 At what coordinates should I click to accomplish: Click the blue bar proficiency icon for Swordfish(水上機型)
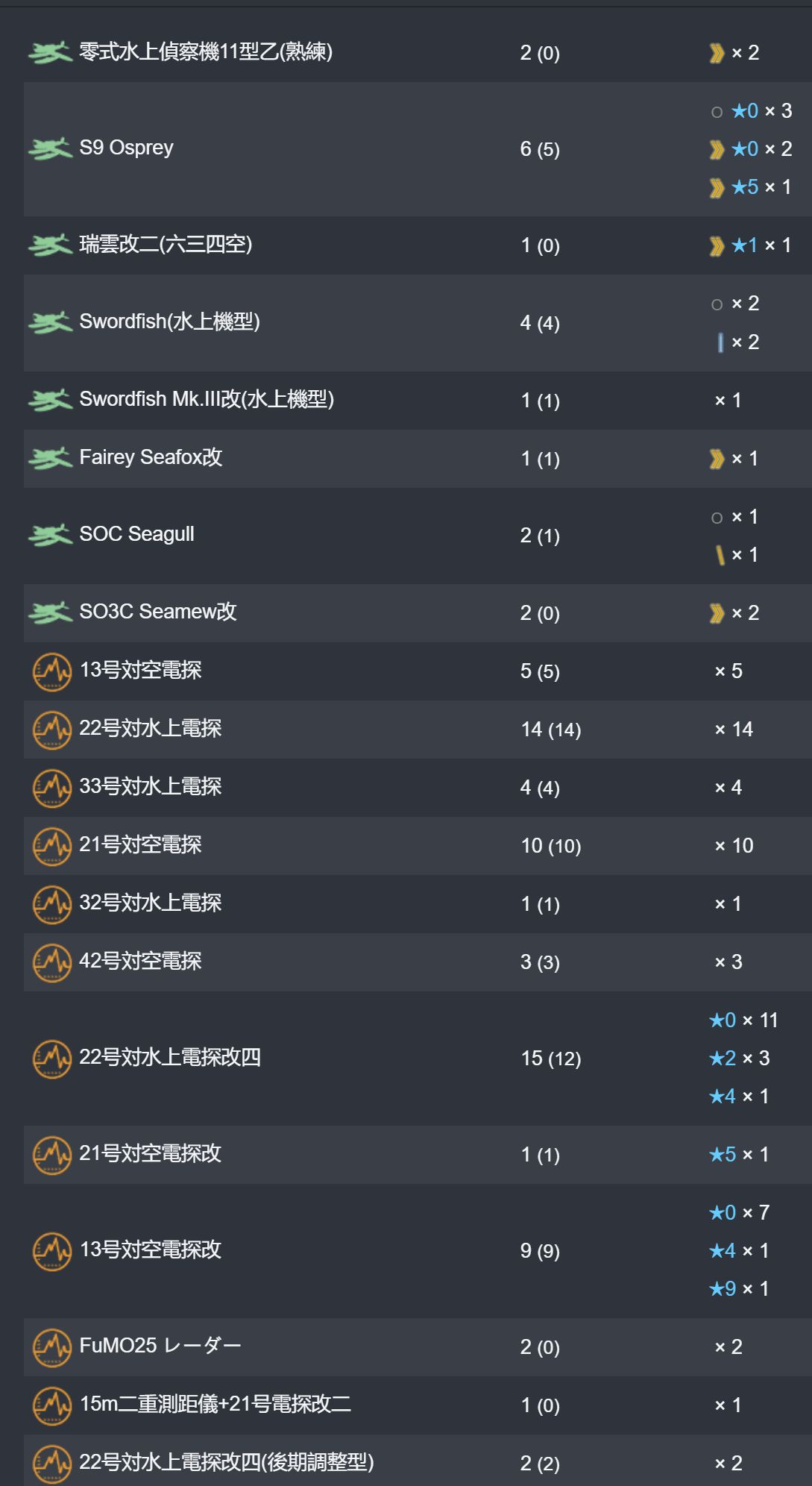point(720,342)
